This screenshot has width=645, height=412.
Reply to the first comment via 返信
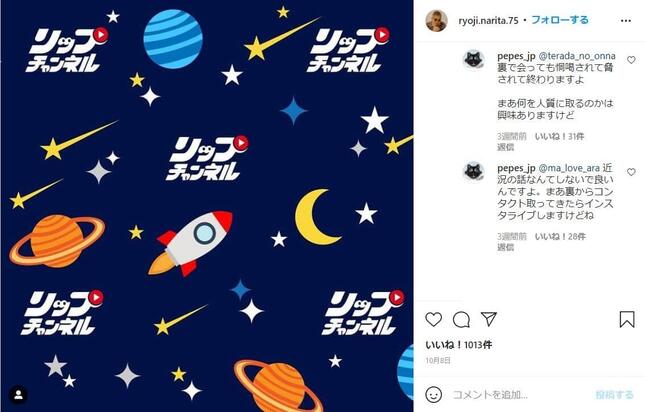pos(506,147)
